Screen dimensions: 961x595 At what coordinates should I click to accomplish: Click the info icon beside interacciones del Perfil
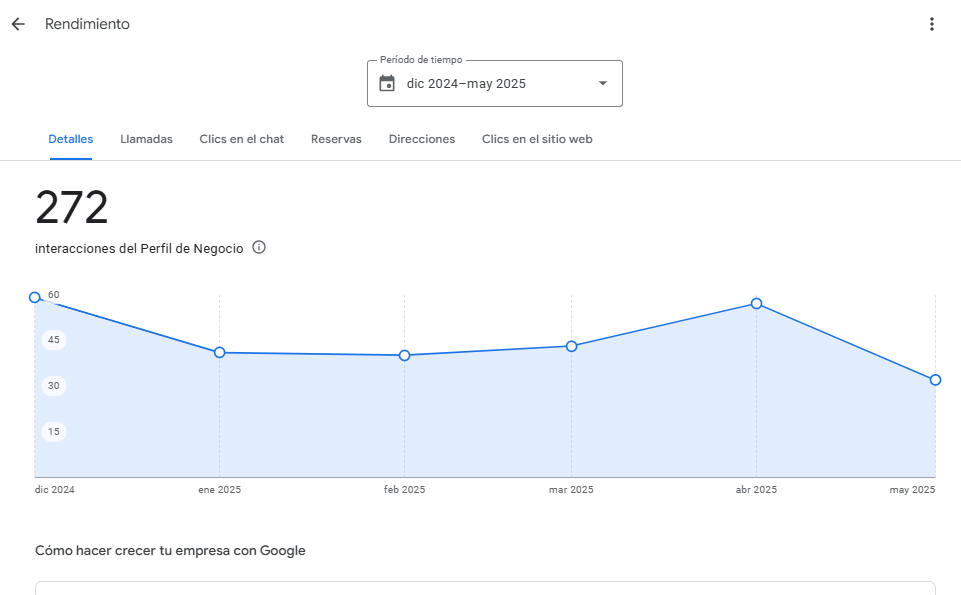coord(259,248)
